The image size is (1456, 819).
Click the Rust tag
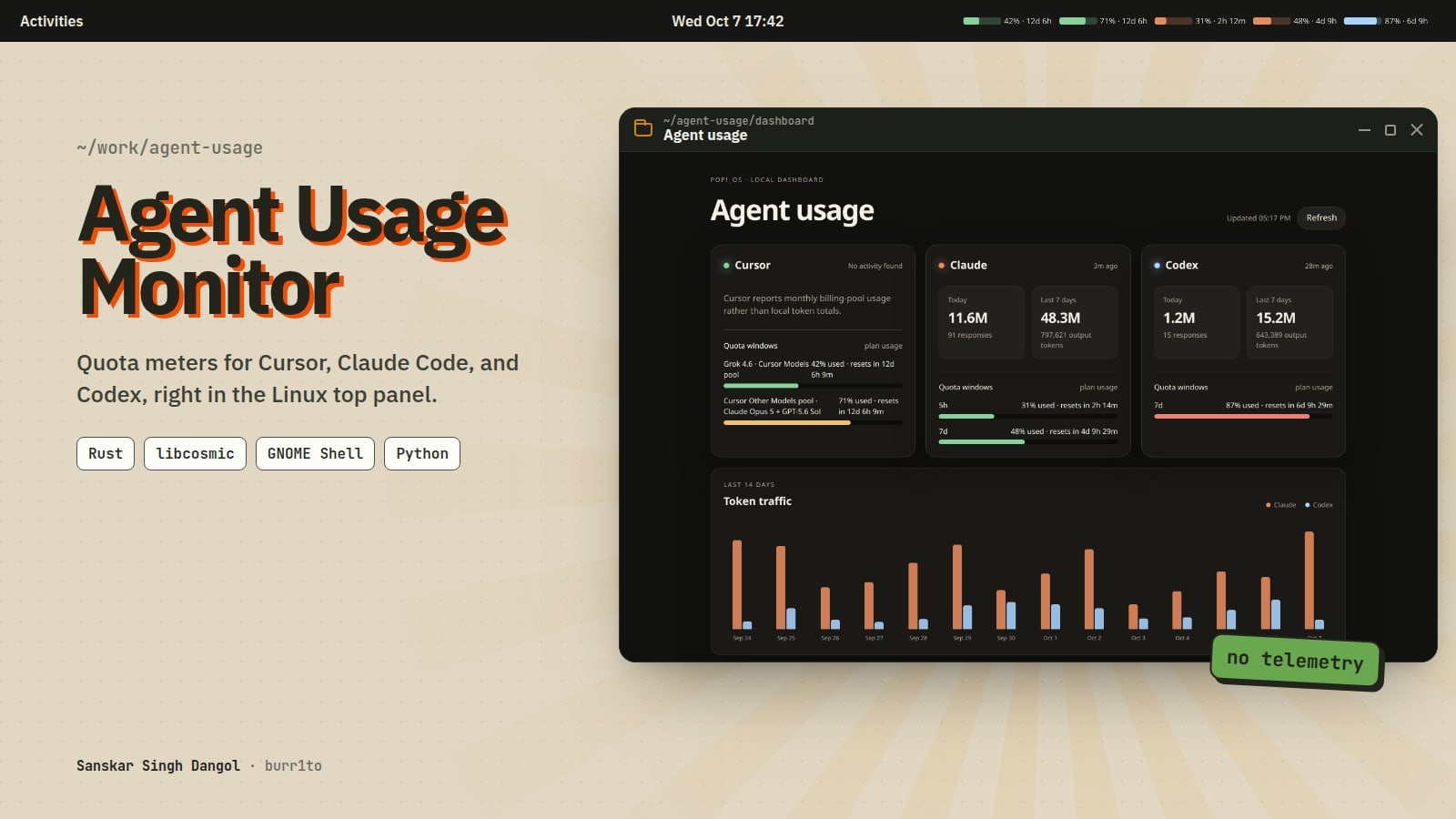pos(106,453)
